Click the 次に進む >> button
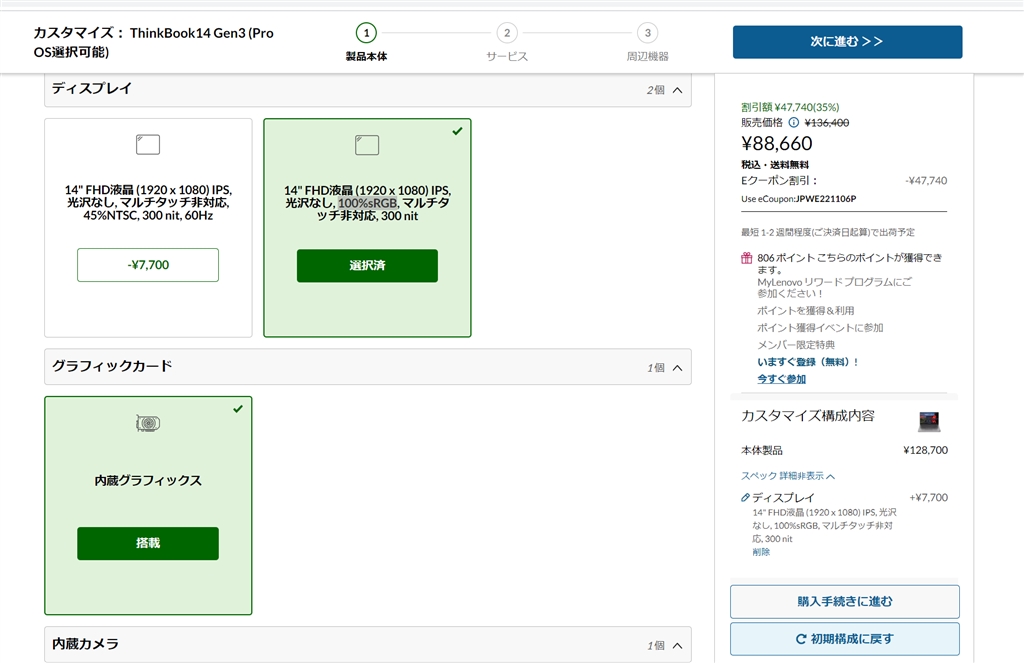The image size is (1024, 663). click(847, 42)
